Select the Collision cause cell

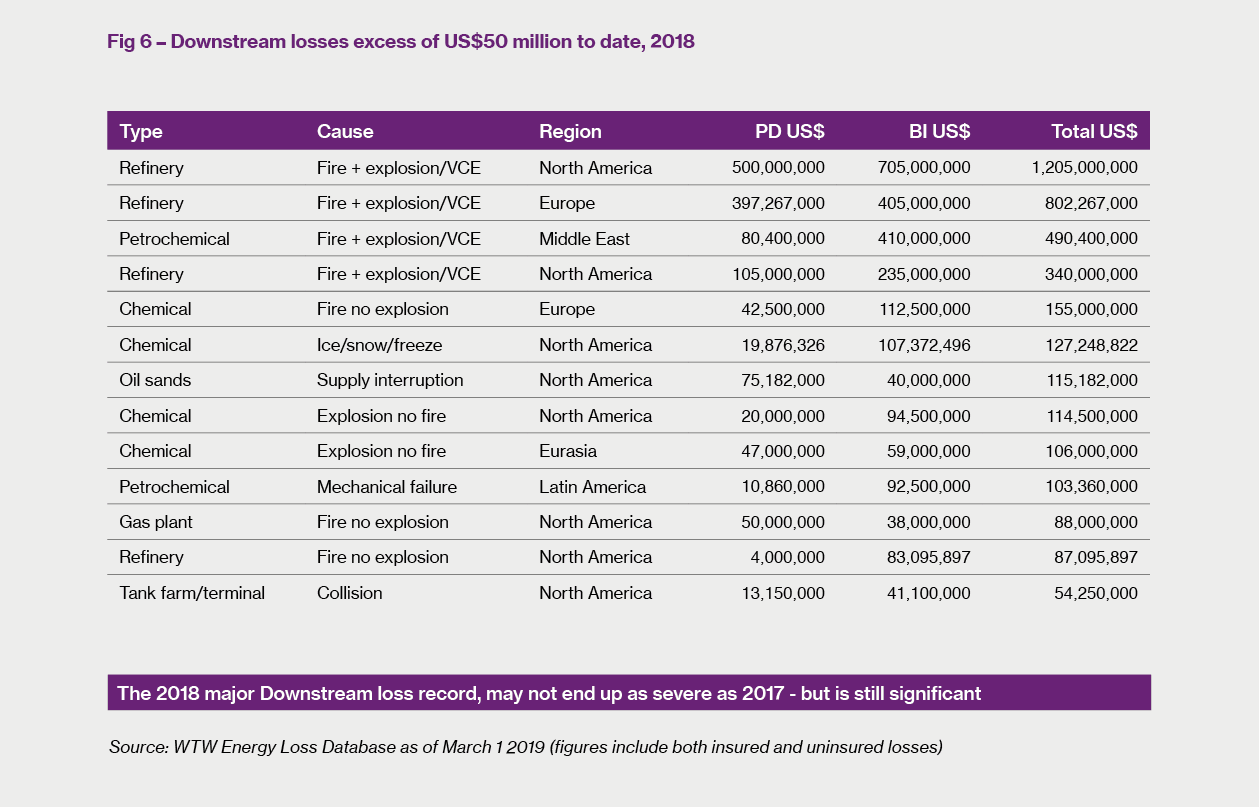pos(350,593)
